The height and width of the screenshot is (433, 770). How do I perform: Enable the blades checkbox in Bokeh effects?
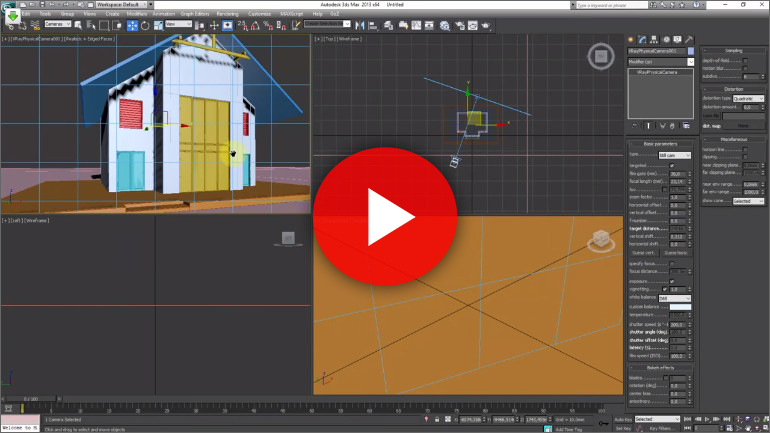[x=665, y=378]
